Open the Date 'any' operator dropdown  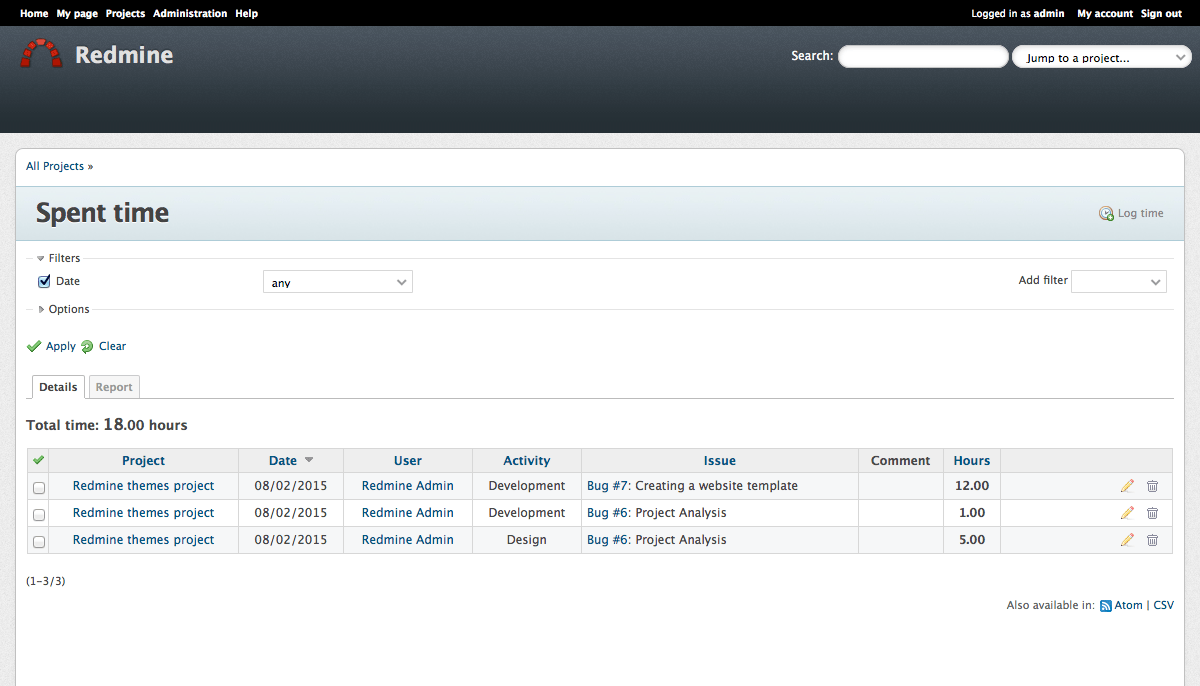pos(338,283)
